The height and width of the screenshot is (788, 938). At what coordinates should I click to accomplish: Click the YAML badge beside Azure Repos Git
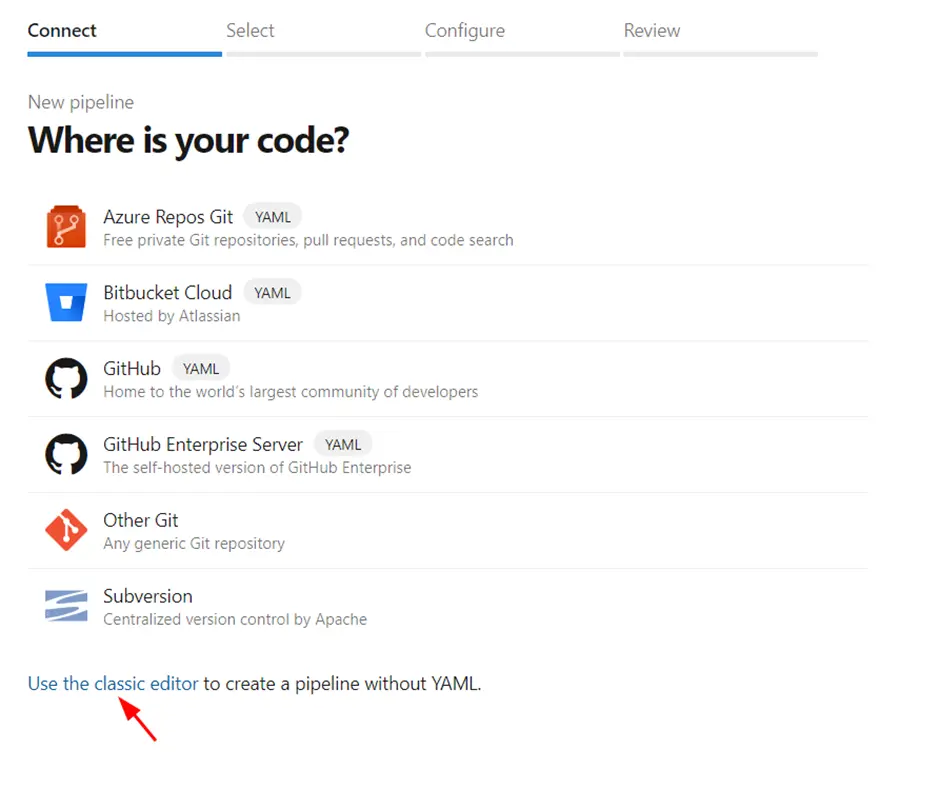pos(273,217)
